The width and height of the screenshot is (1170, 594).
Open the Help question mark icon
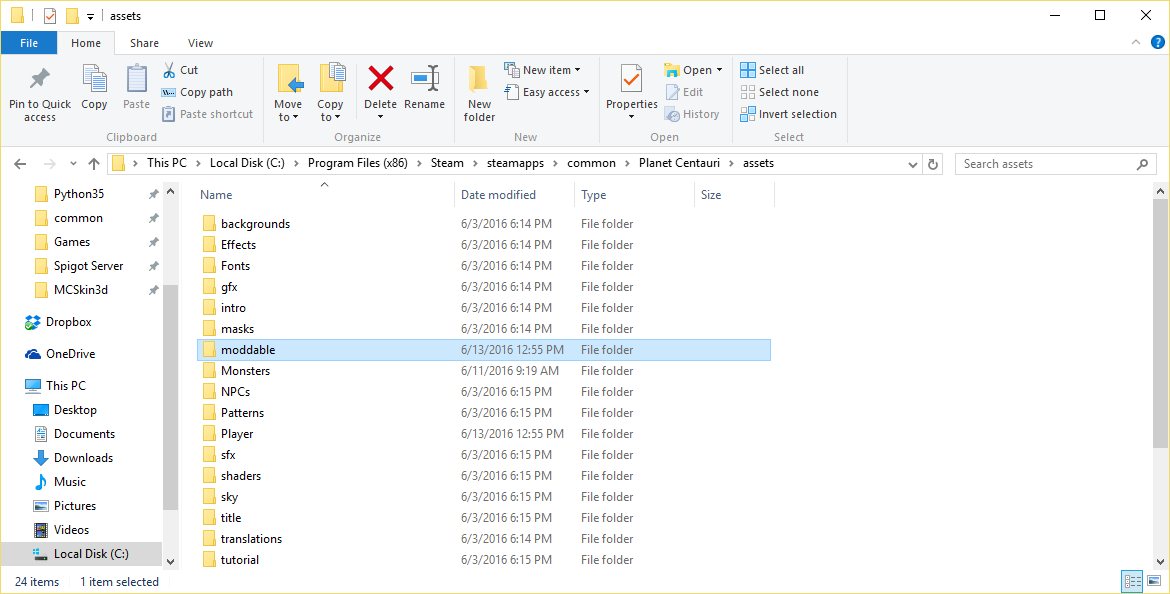tap(1157, 43)
